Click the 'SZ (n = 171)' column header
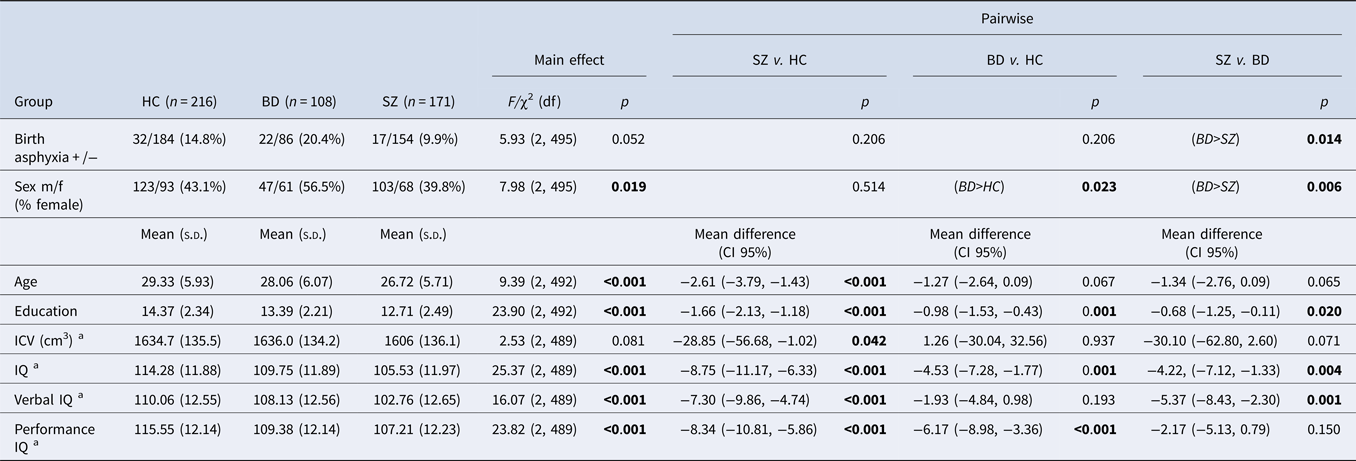The height and width of the screenshot is (461, 1356). 413,102
